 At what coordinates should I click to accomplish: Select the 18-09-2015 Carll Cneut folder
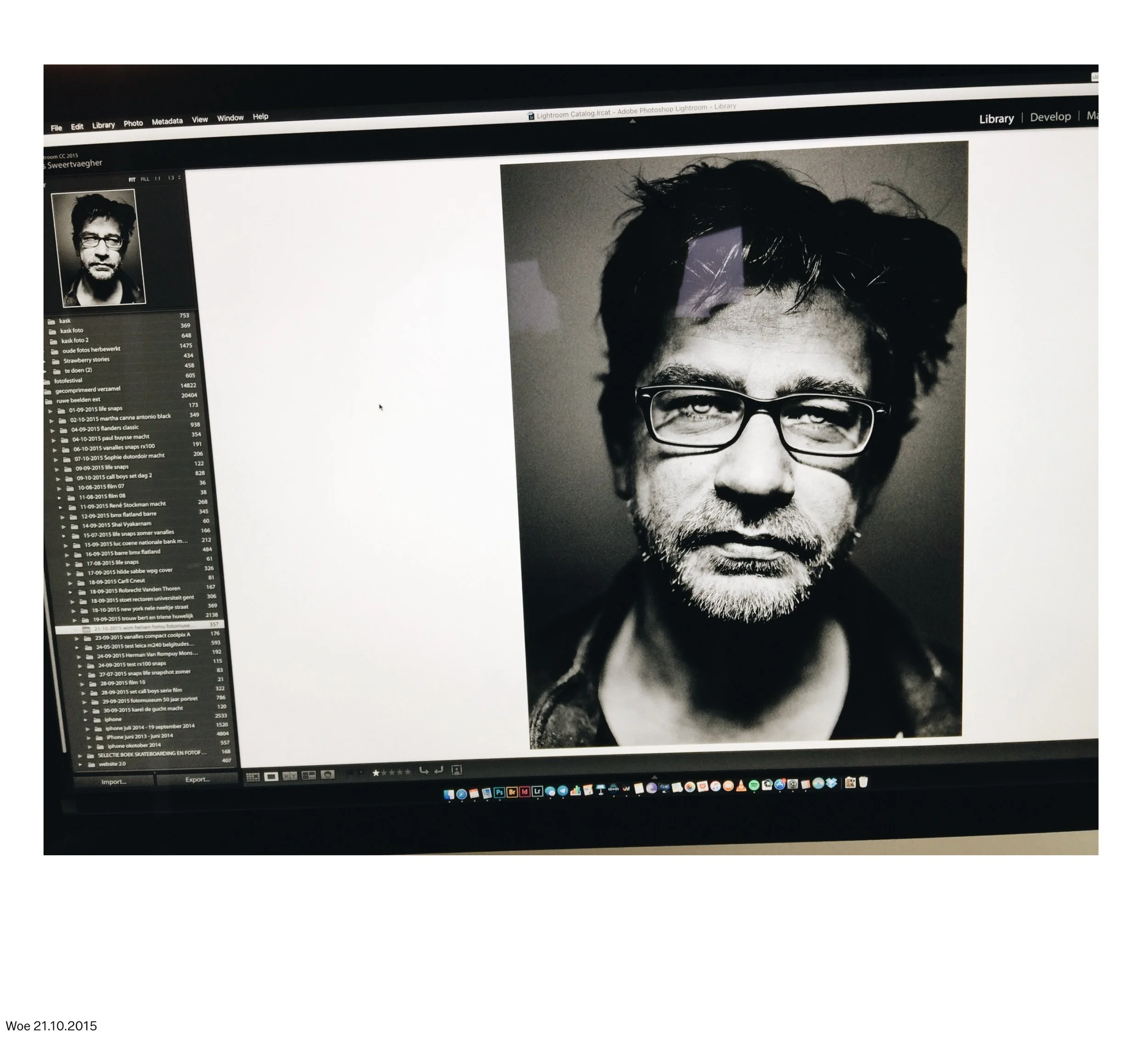point(117,581)
